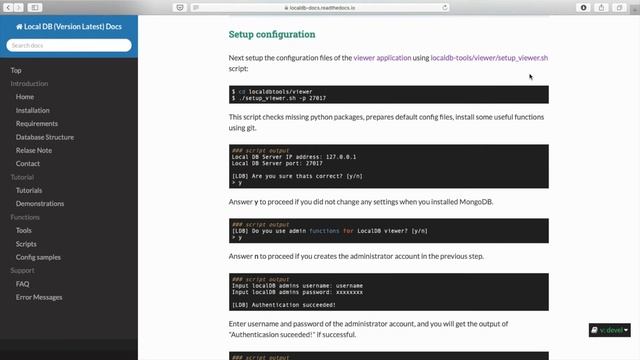This screenshot has height=360, width=640.
Task: Go to the Installation page in the sidebar
Action: (33, 110)
